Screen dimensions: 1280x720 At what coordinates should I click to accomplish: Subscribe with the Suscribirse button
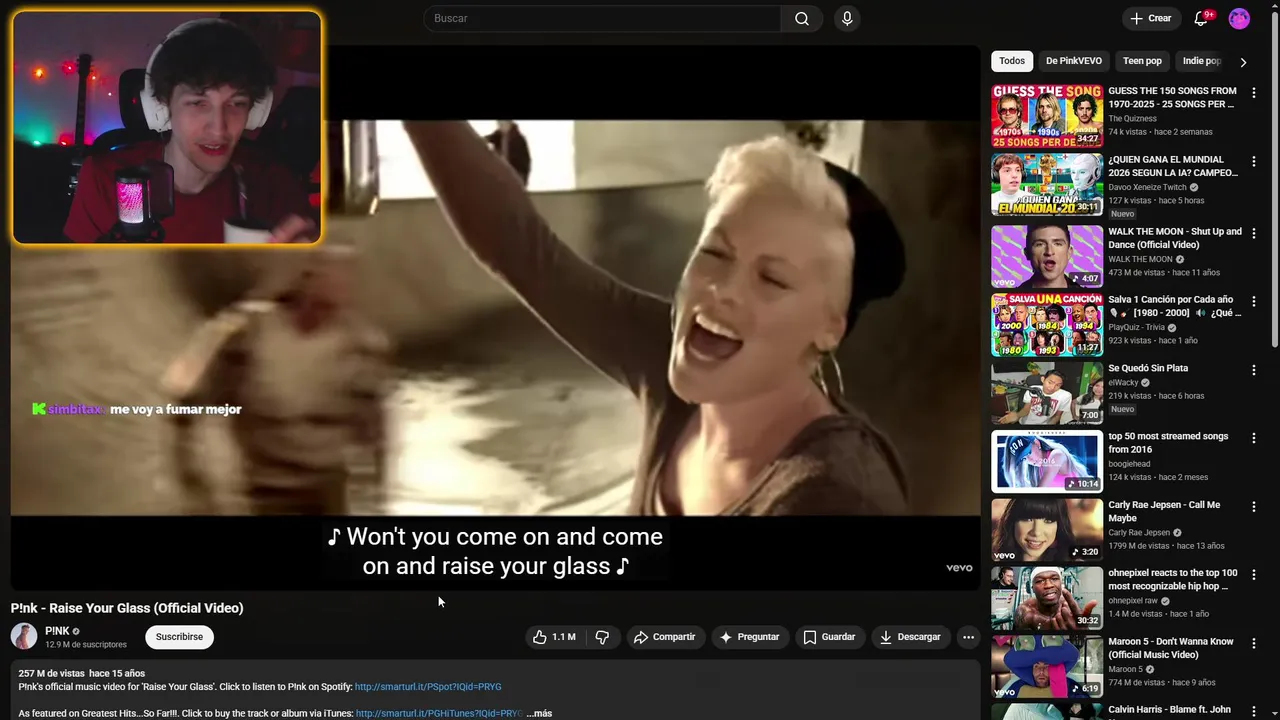click(x=179, y=637)
